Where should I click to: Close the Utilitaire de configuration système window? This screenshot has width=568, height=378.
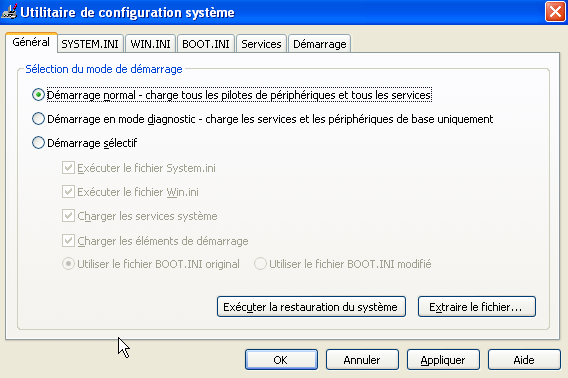point(555,12)
